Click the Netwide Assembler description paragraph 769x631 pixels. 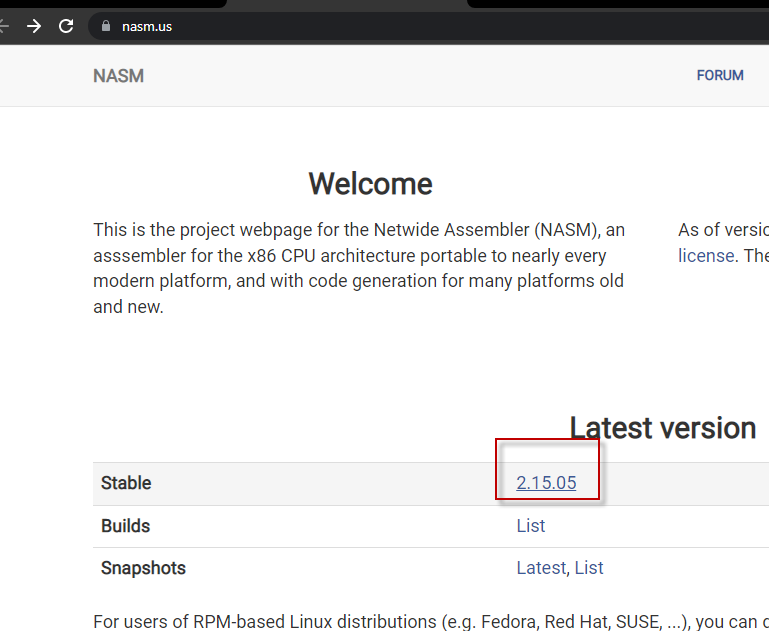click(x=358, y=268)
